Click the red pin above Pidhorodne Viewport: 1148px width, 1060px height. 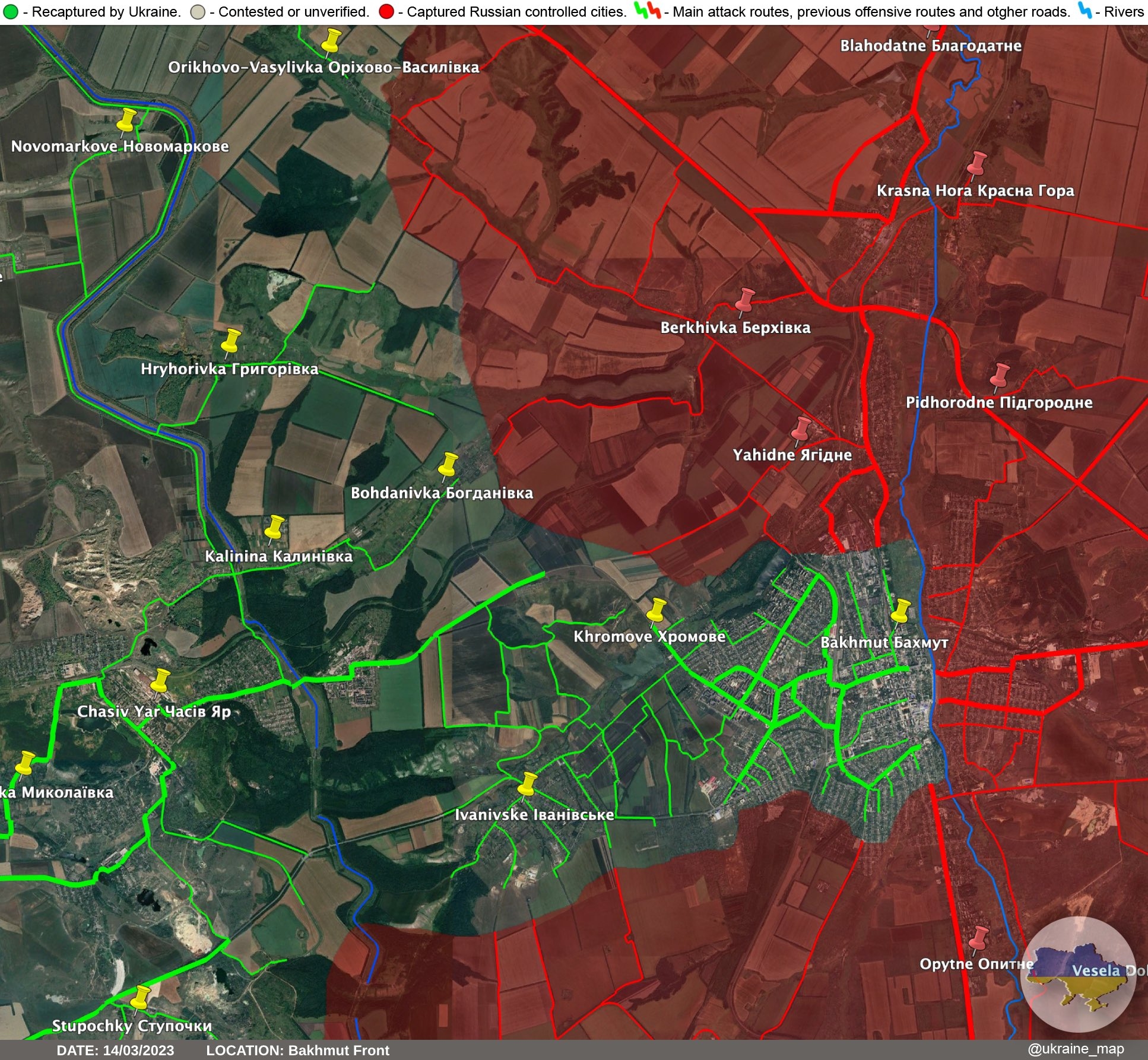[1001, 375]
